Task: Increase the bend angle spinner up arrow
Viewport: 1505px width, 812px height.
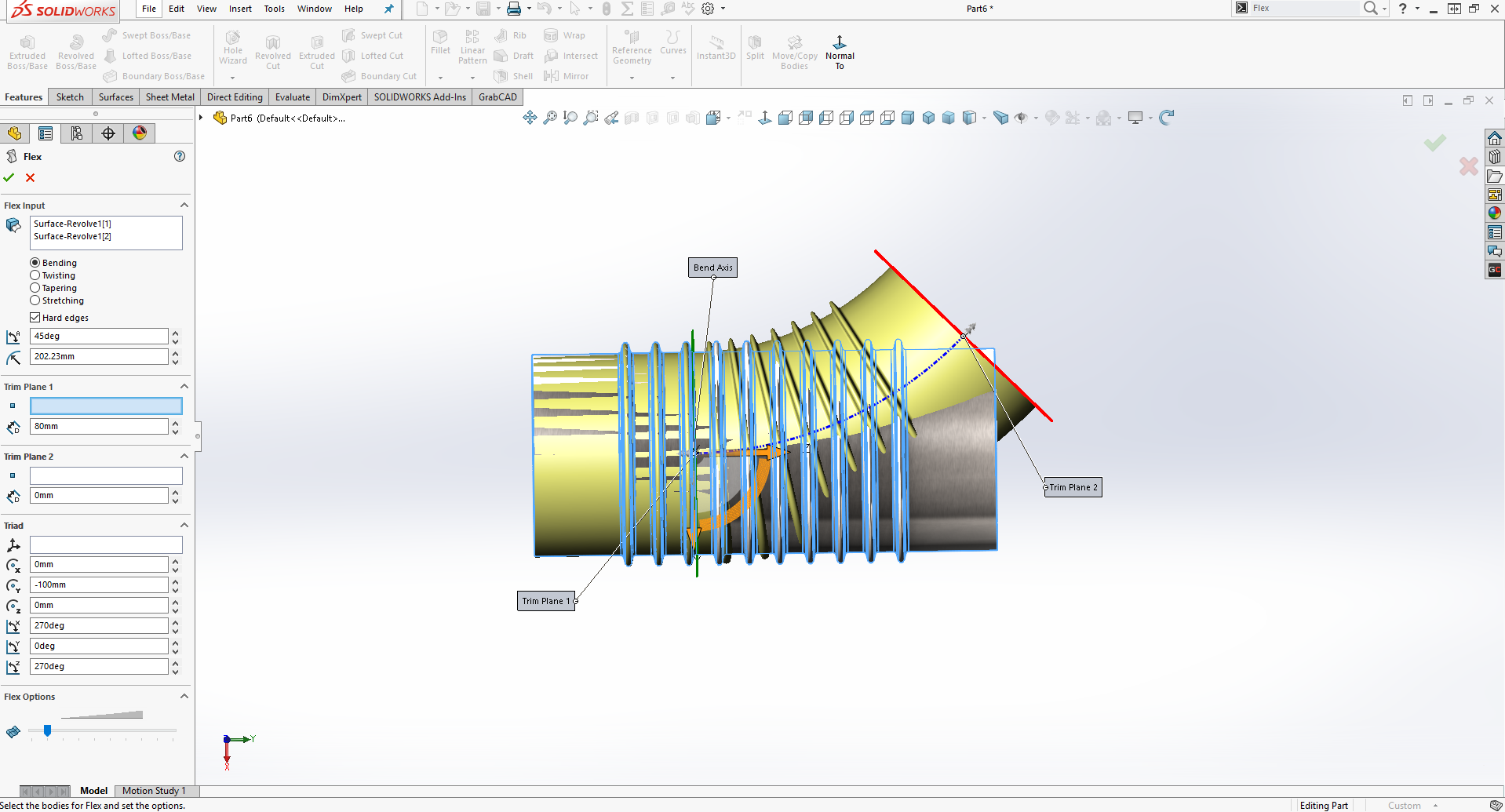Action: [x=175, y=333]
